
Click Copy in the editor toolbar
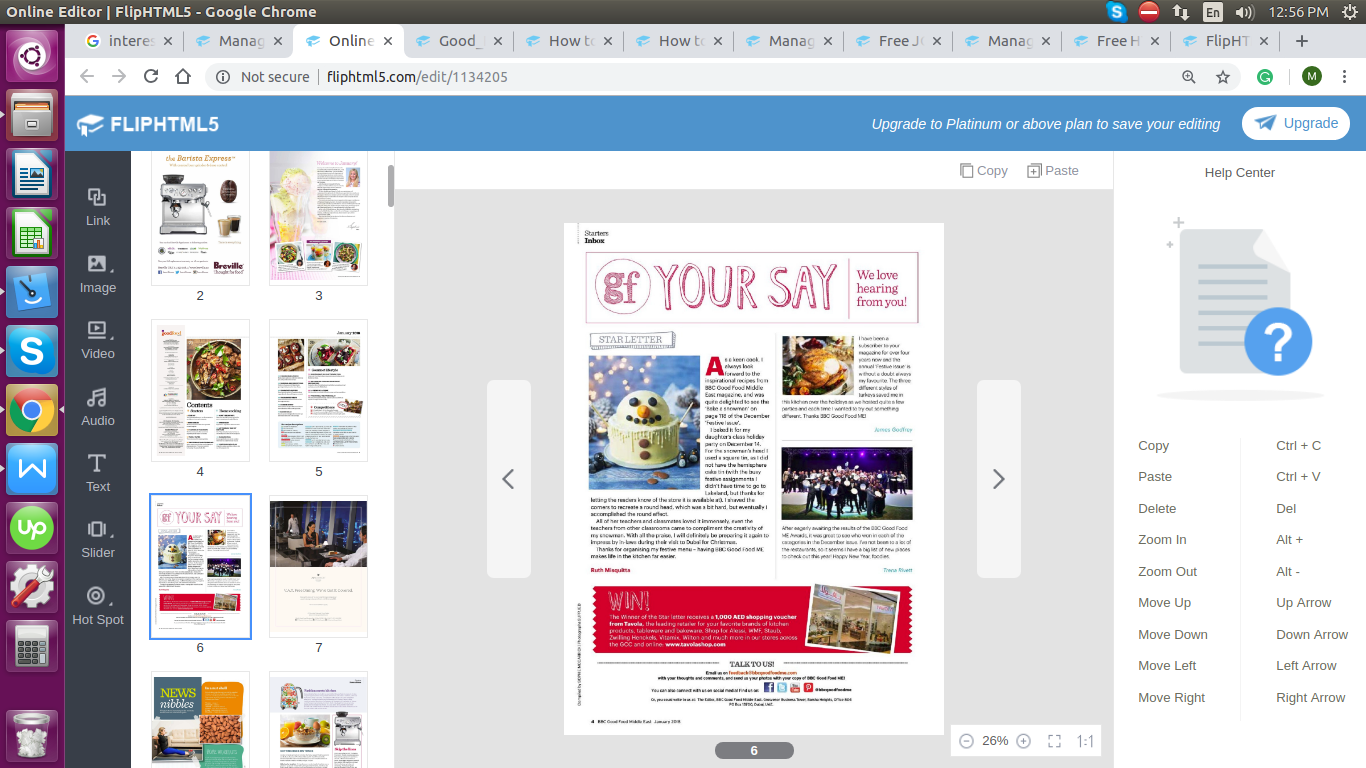(984, 170)
